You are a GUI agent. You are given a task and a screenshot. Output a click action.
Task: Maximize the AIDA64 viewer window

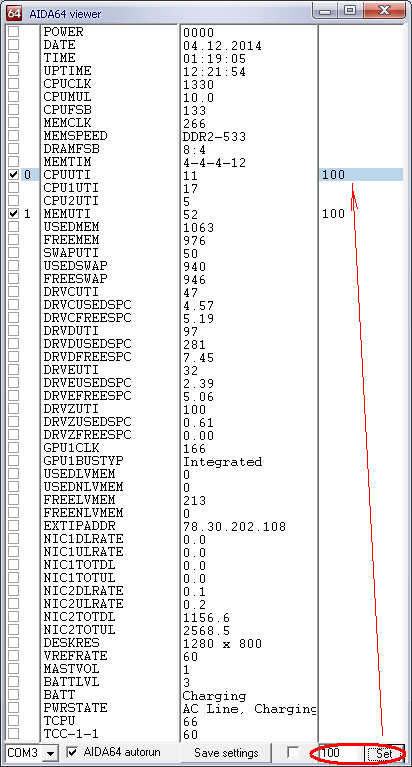point(349,10)
